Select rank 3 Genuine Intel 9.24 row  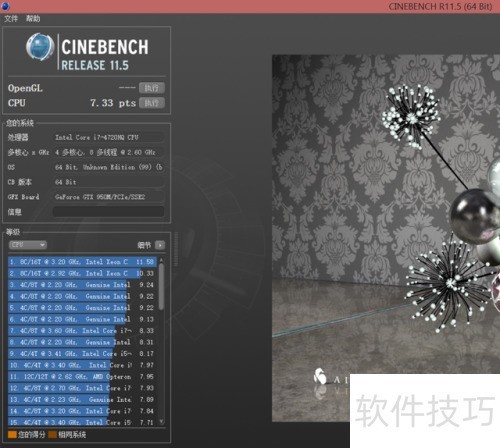[82, 285]
